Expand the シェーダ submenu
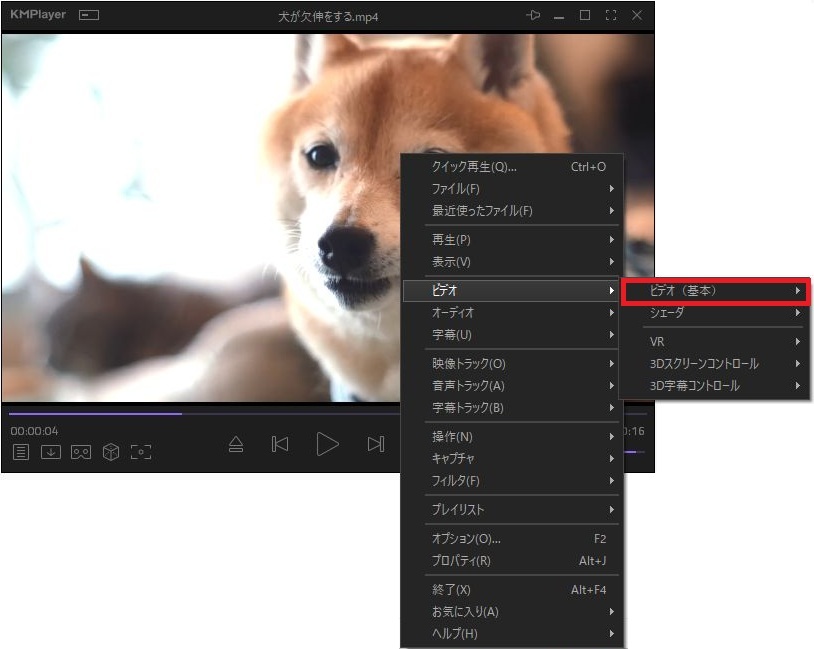 click(x=714, y=313)
